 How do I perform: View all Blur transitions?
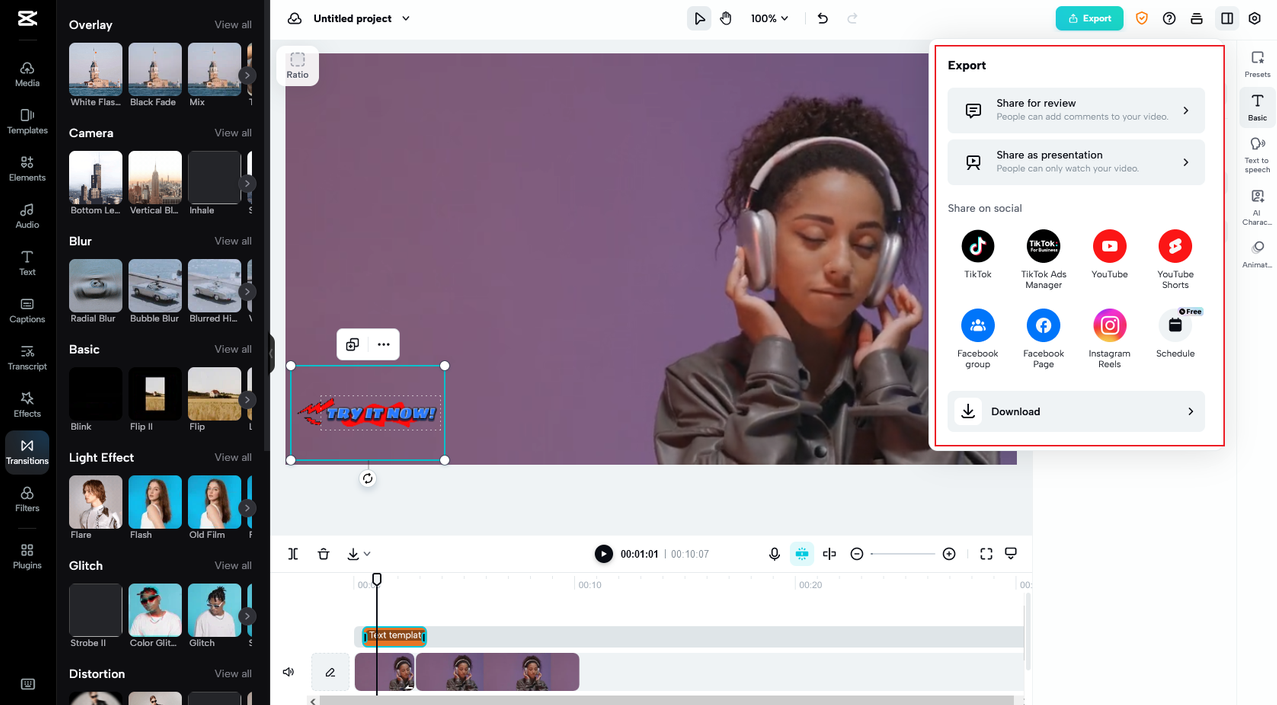(x=233, y=240)
